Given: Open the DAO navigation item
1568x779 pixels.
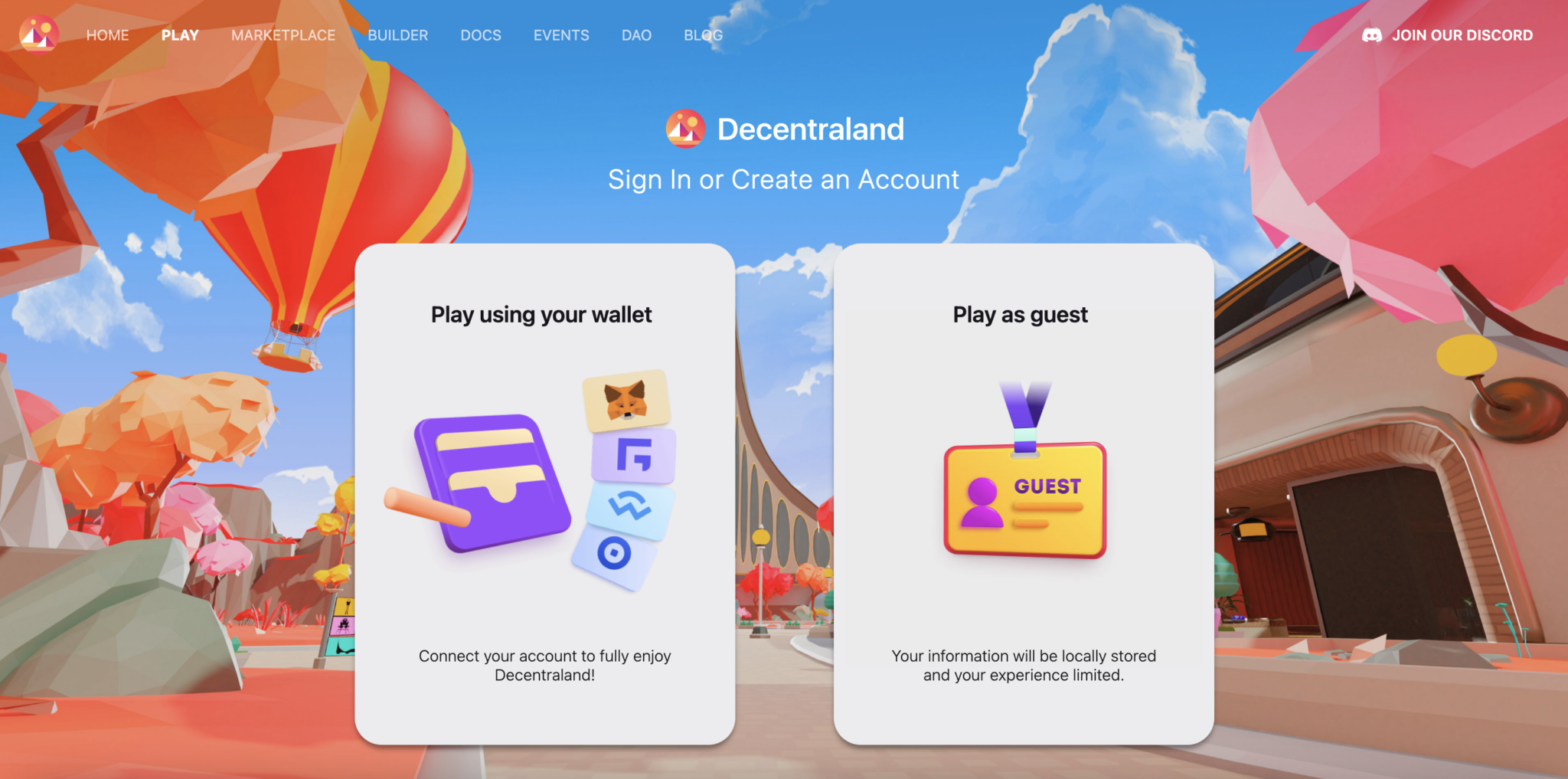Looking at the screenshot, I should pos(636,35).
